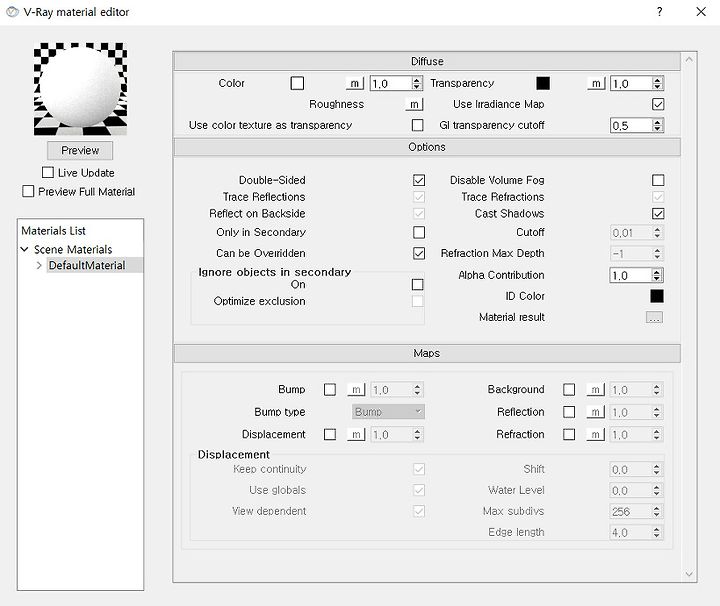Enable the Reflection map checkbox
This screenshot has width=720, height=606.
coord(569,412)
